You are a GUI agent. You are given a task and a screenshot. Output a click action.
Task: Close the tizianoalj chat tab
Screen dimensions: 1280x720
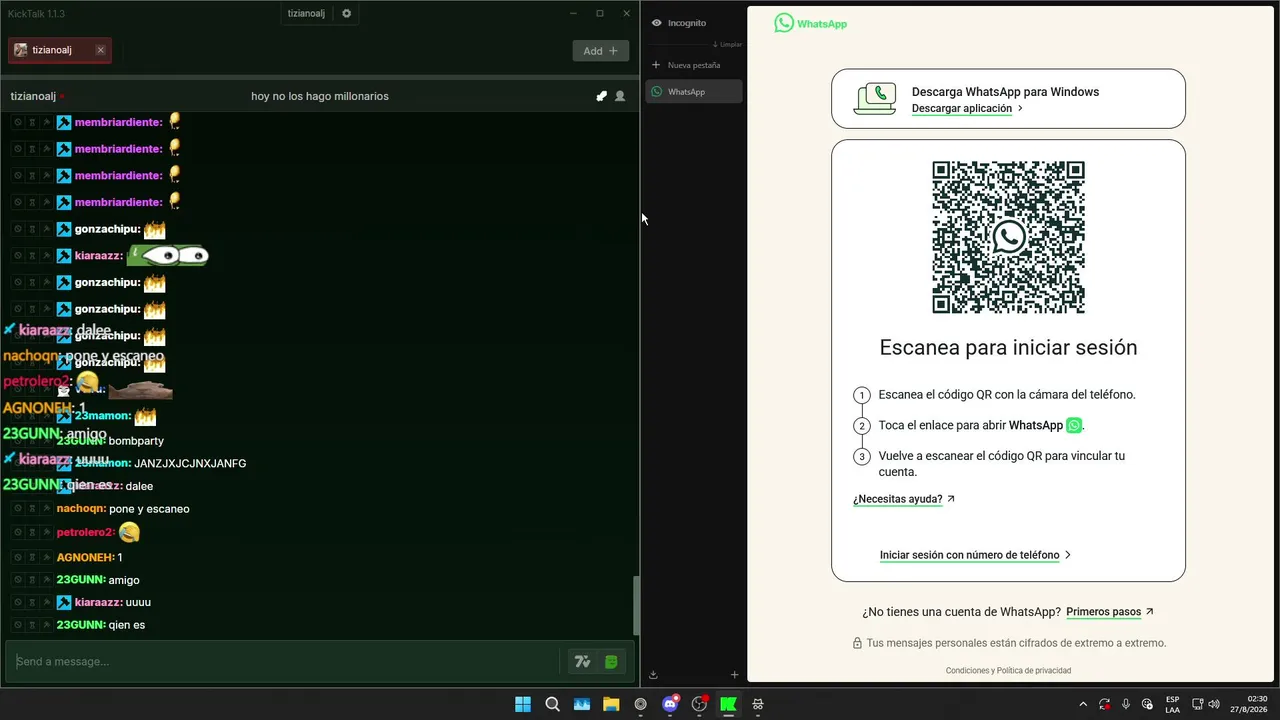pos(100,50)
